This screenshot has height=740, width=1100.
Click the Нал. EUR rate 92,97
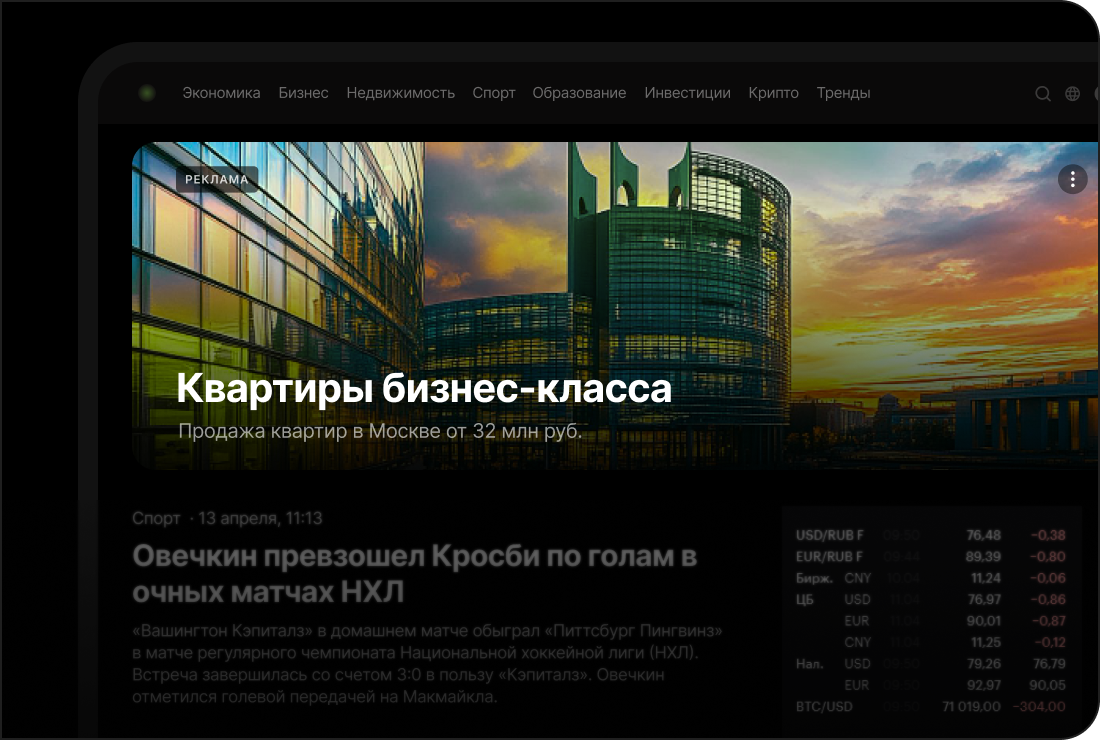click(x=984, y=685)
